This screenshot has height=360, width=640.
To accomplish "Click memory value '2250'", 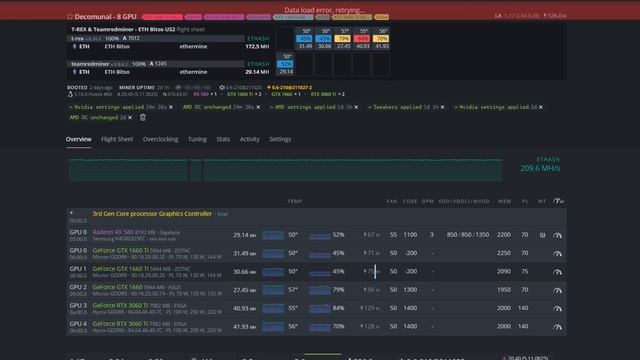I will pyautogui.click(x=504, y=253).
